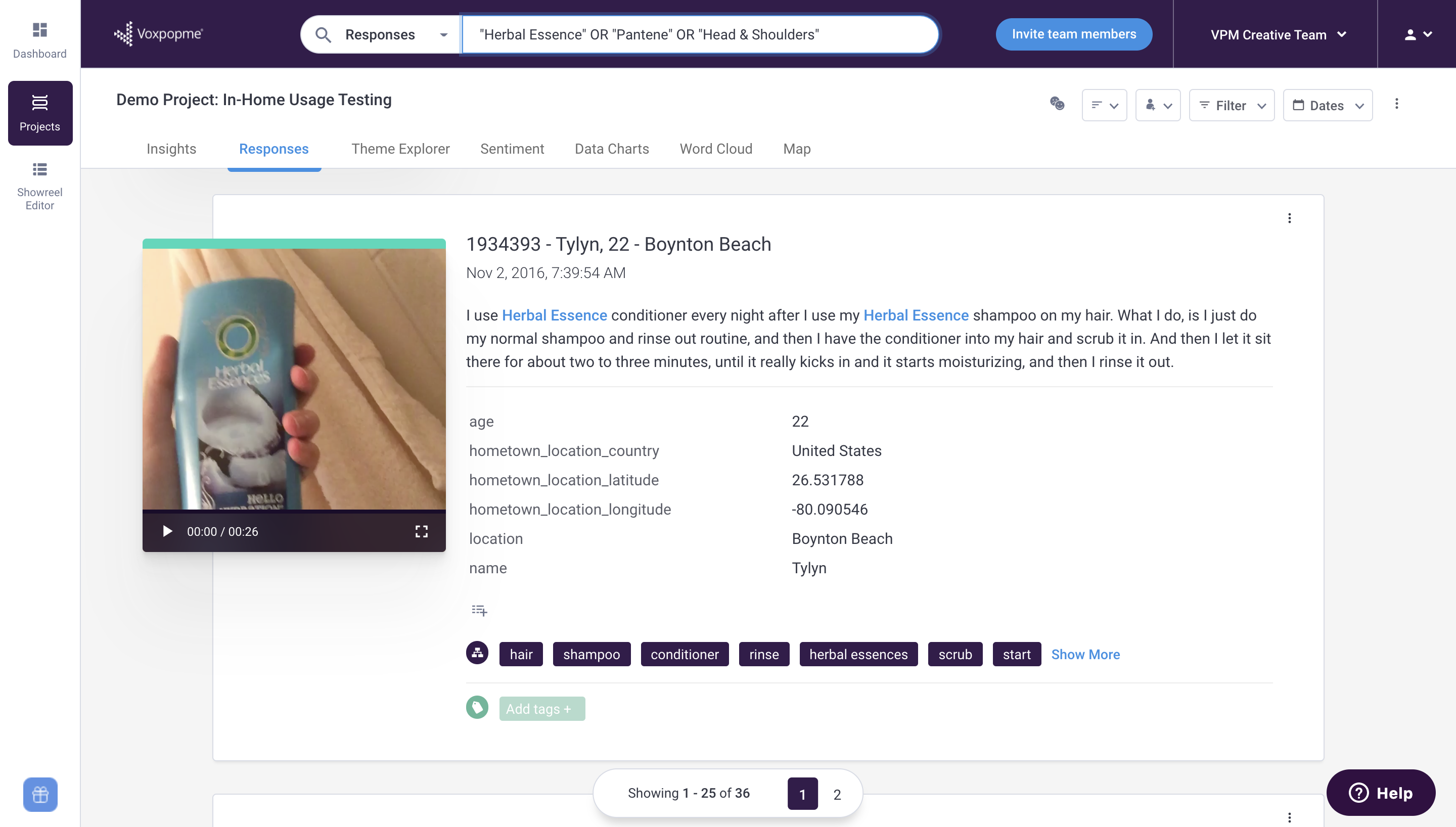
Task: Open the Help widget
Action: 1381,793
